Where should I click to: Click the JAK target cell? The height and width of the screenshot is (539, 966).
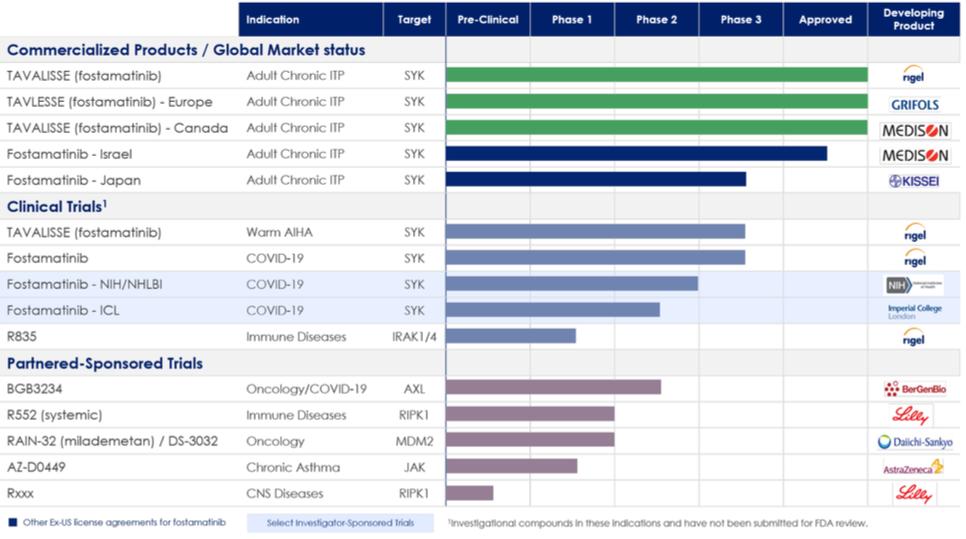pos(414,467)
